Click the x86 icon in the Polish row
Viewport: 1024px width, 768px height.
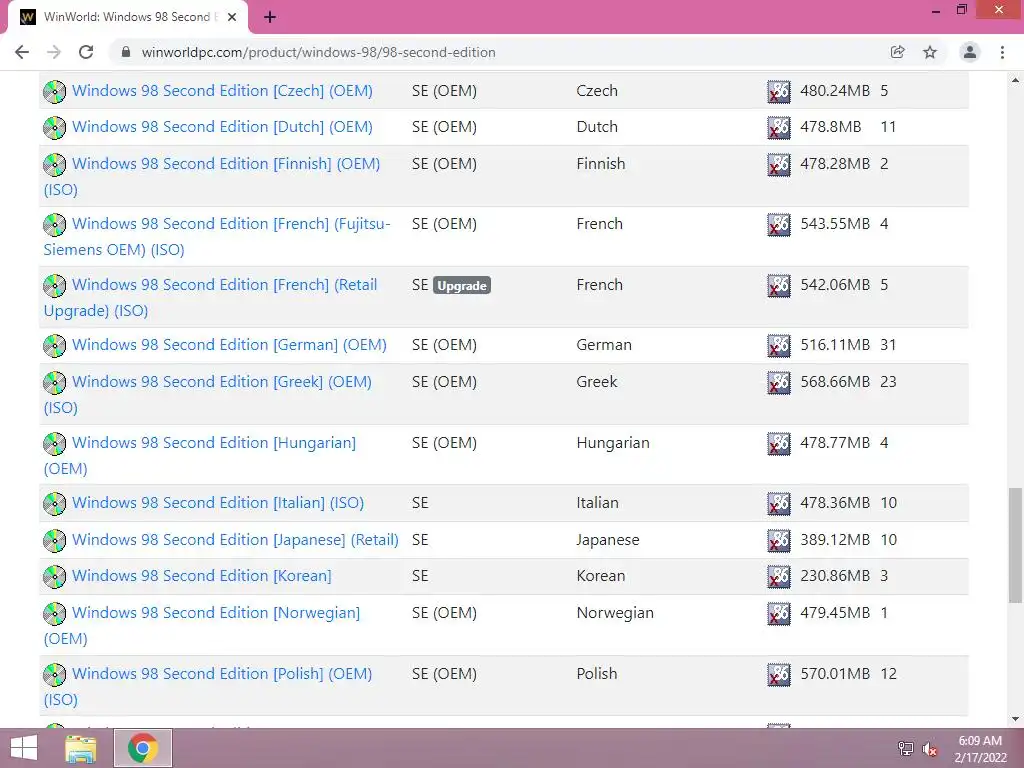778,674
